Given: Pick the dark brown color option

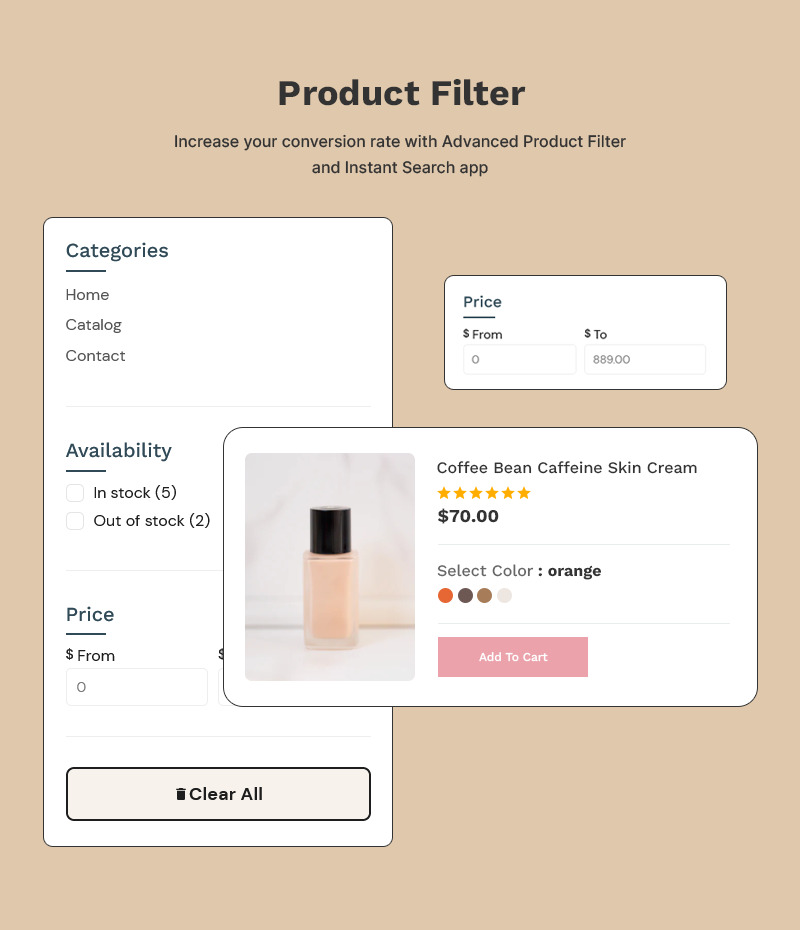Looking at the screenshot, I should (465, 595).
